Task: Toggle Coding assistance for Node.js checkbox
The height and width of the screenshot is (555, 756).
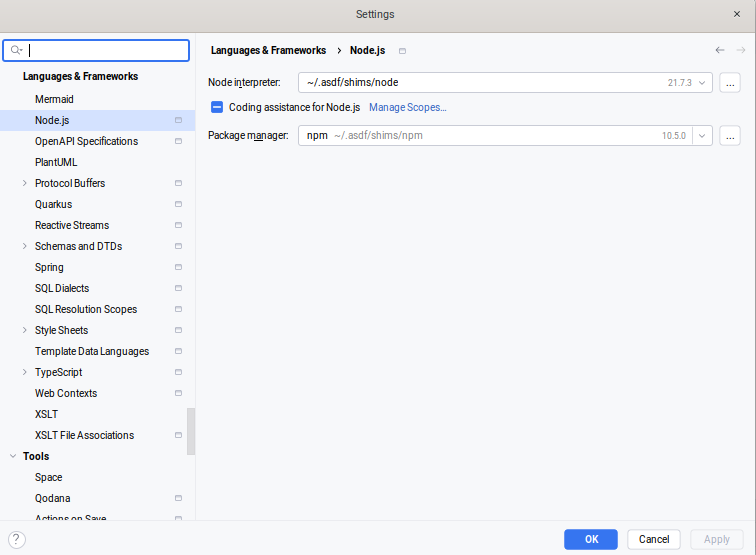Action: 217,107
